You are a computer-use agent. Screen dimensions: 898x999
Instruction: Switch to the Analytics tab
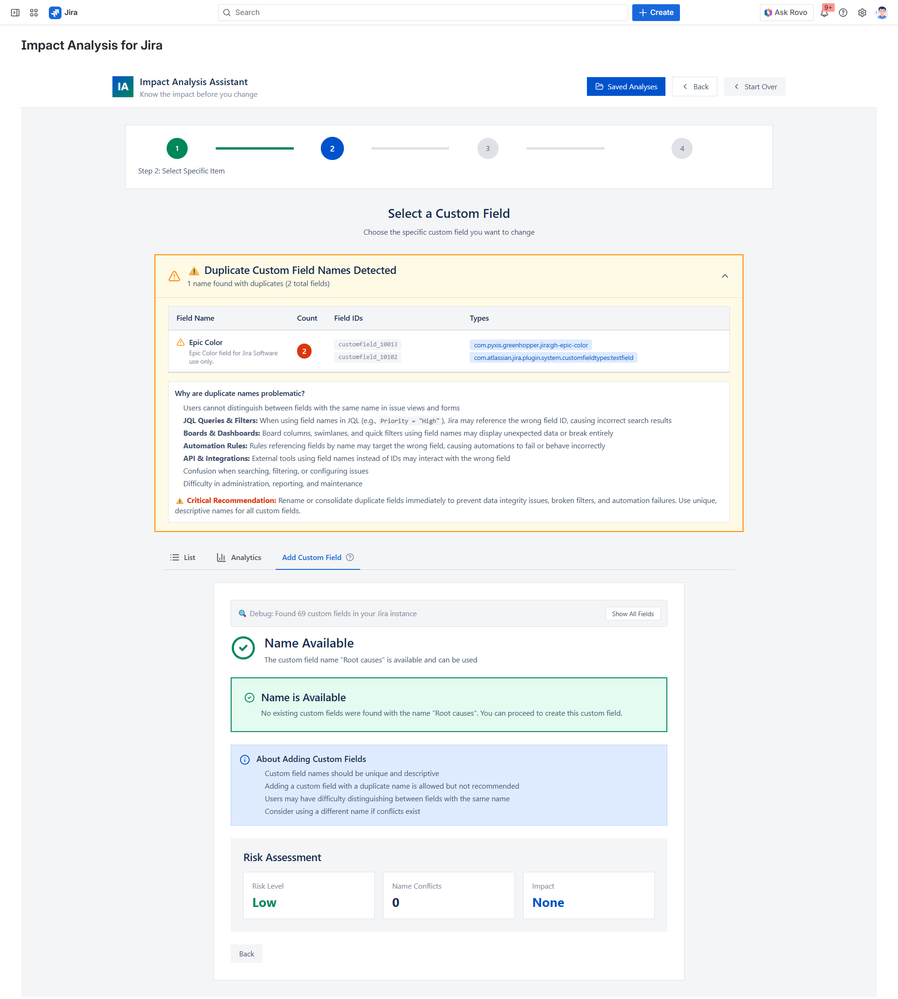tap(240, 557)
